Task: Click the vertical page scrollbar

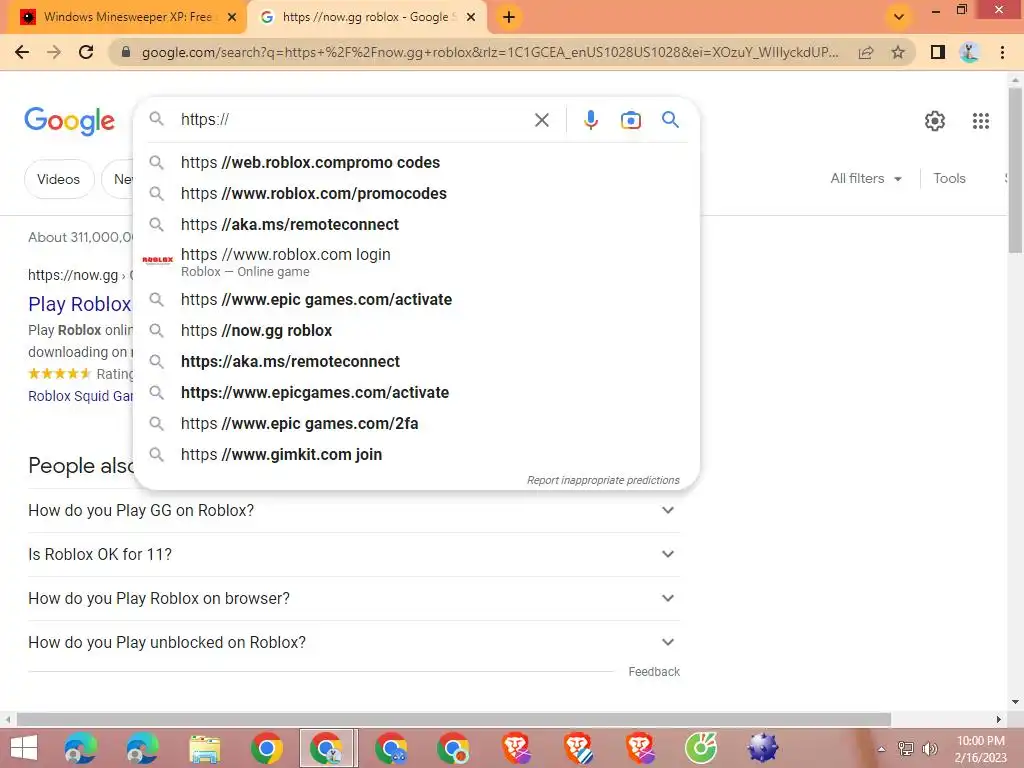Action: coord(1015,170)
